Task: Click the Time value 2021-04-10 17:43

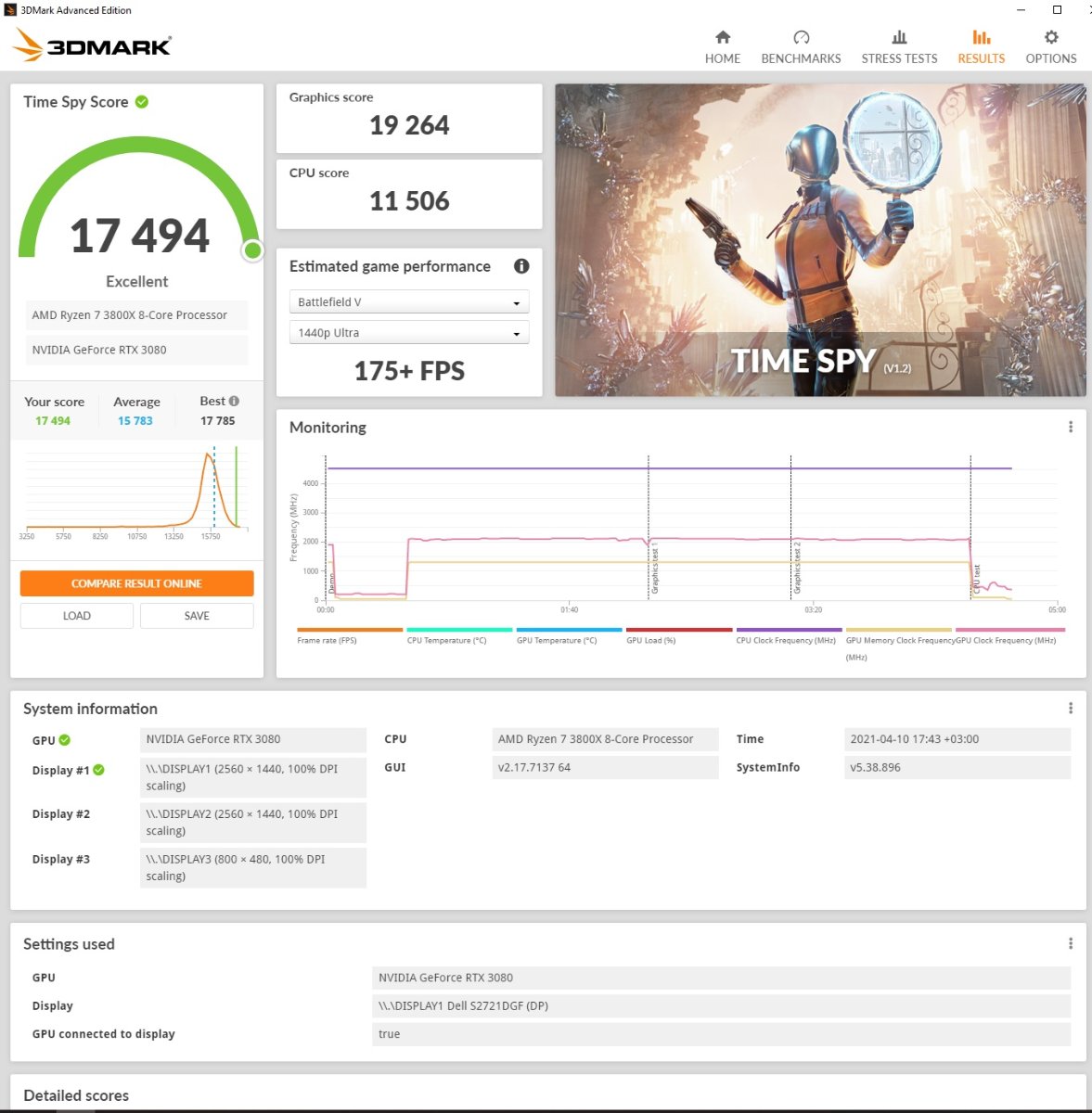Action: 957,739
